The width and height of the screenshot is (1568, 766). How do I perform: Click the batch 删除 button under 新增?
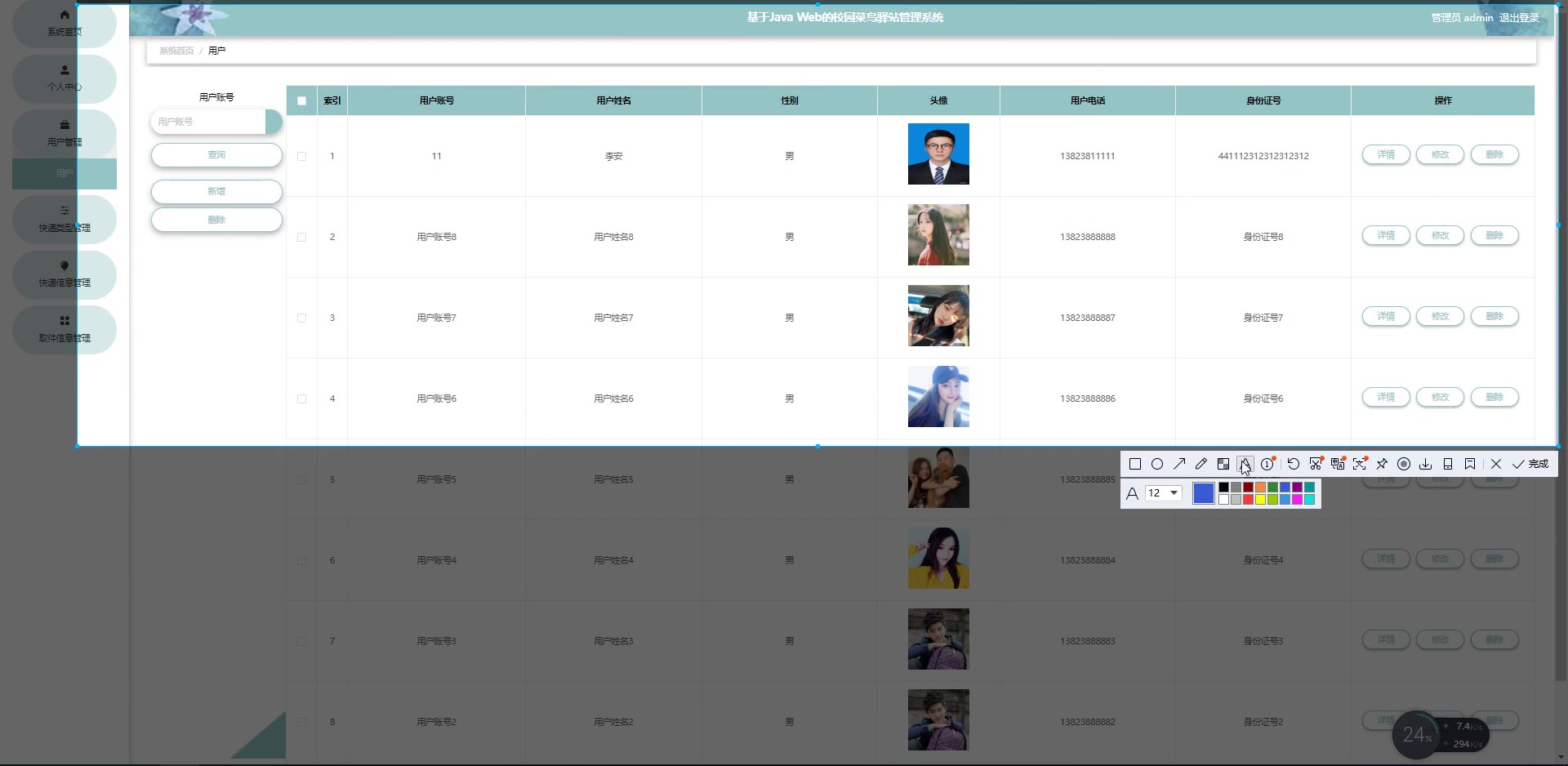[x=216, y=220]
